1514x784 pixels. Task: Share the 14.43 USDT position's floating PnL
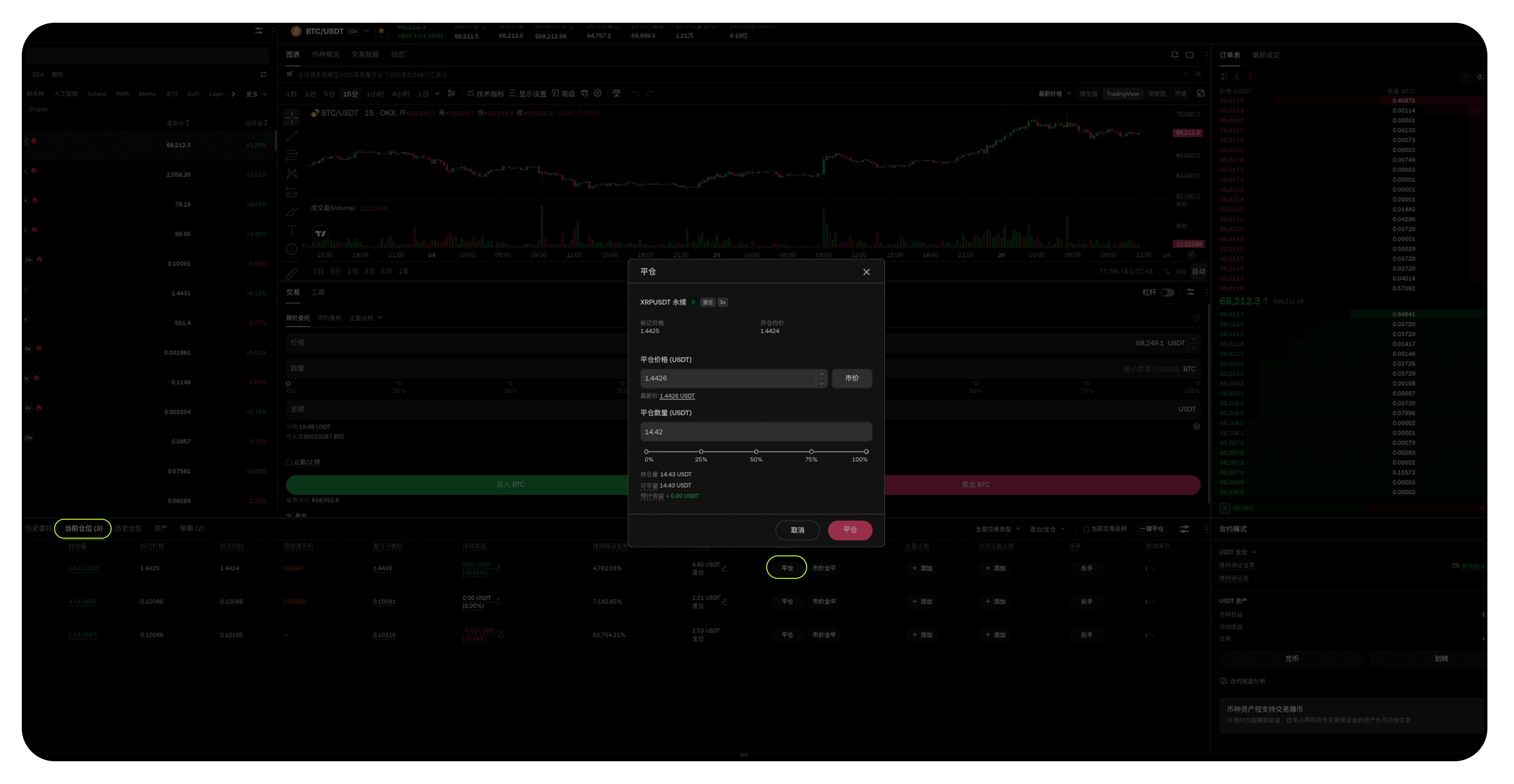pos(498,568)
